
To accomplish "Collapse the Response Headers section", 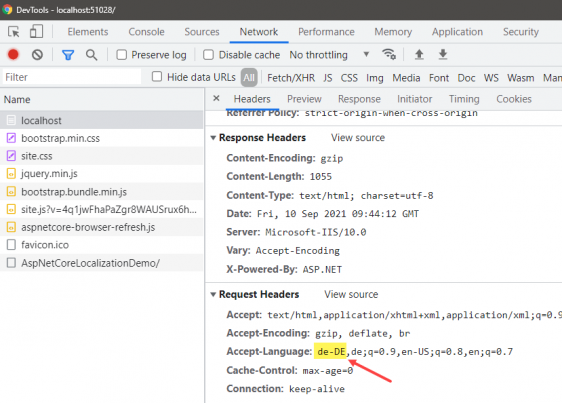I will [x=213, y=138].
